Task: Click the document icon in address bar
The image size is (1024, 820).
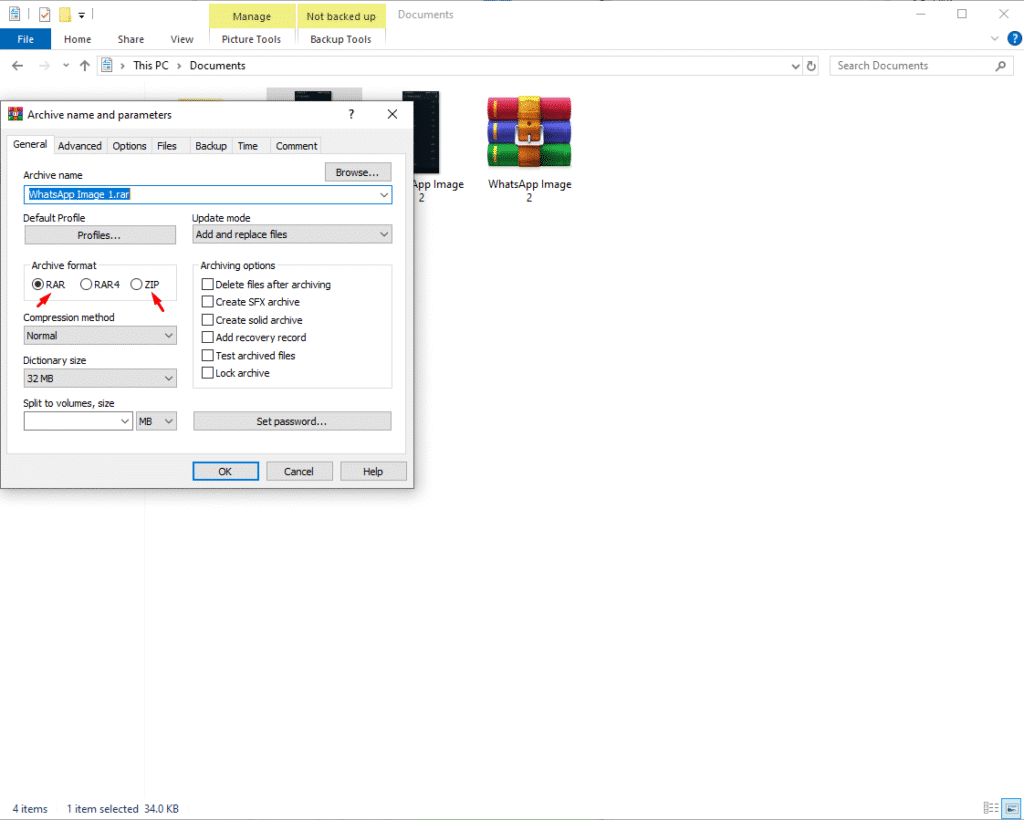Action: (x=107, y=65)
